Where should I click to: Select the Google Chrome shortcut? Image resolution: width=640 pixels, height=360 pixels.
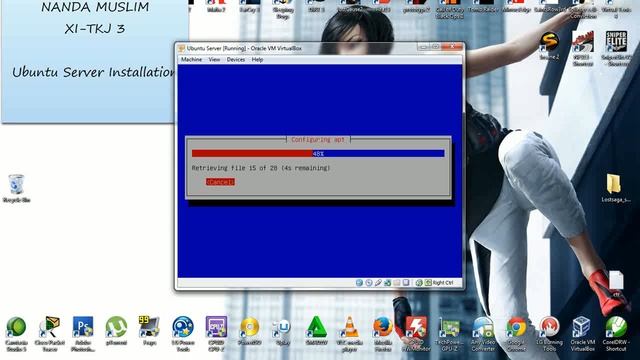click(516, 333)
